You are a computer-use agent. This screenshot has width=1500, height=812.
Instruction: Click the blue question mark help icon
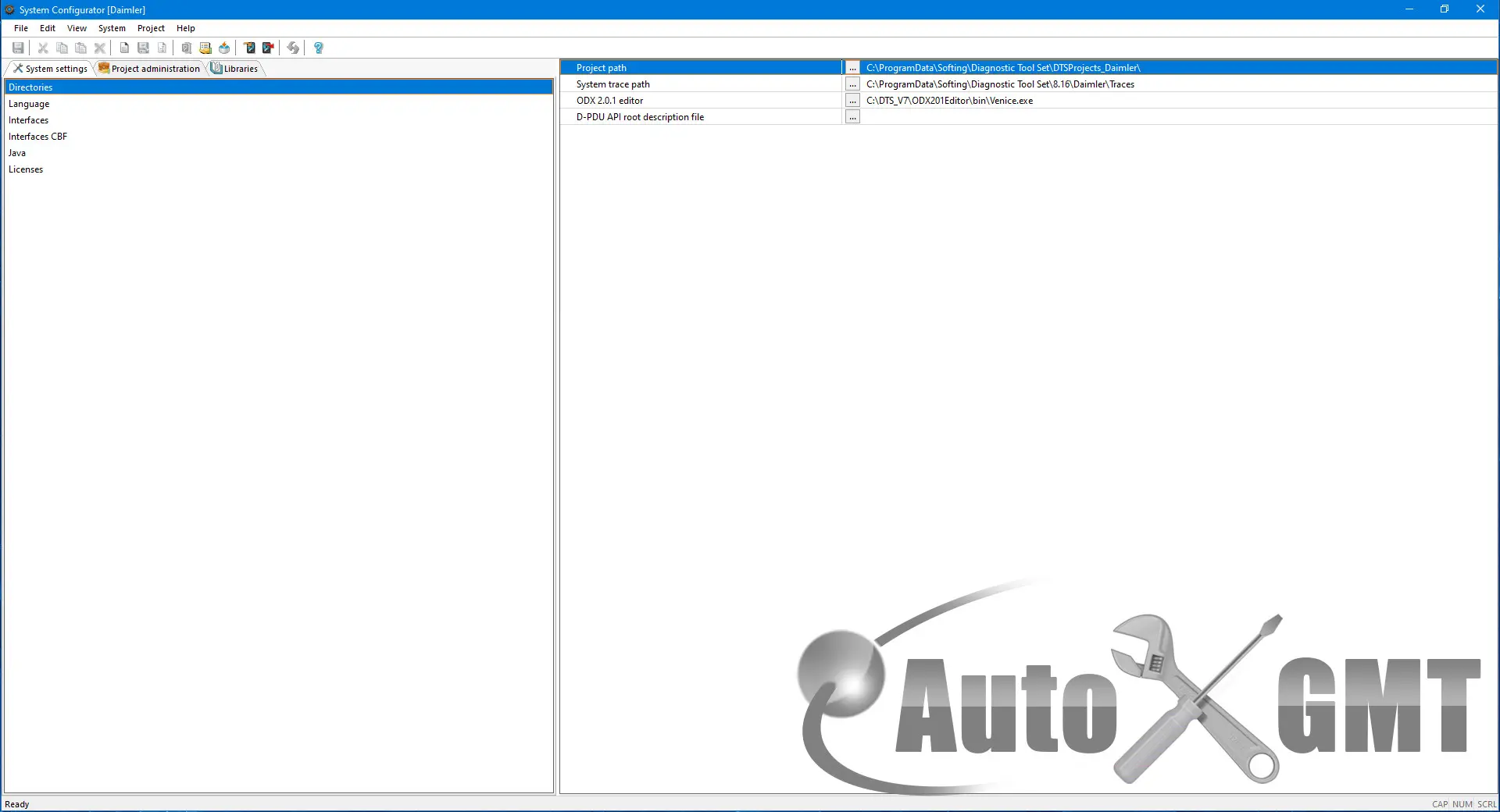[x=318, y=48]
